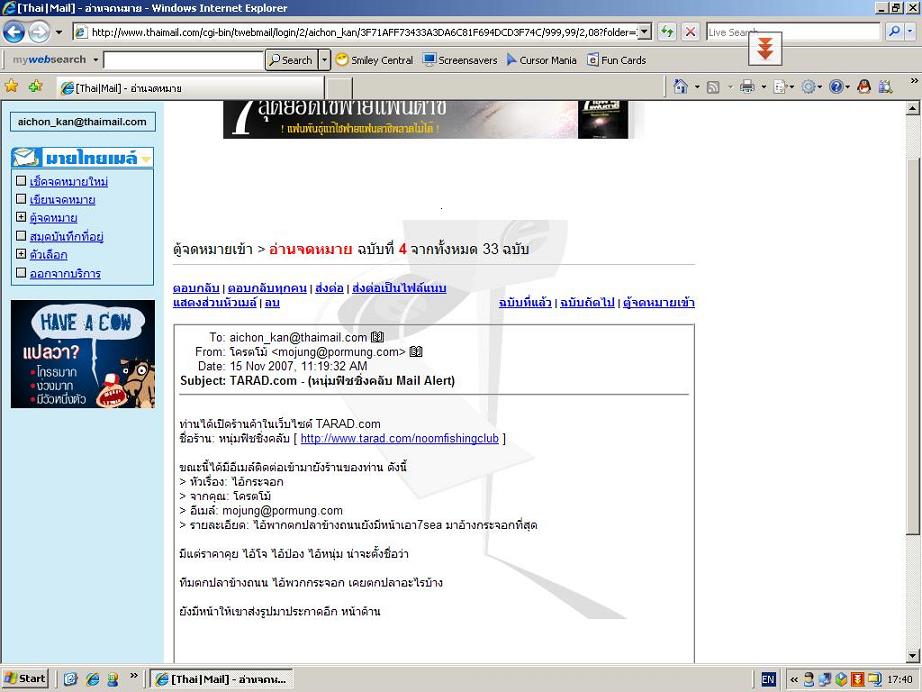This screenshot has height=692, width=922.
Task: Stop loading with the red X icon
Action: coord(691,32)
